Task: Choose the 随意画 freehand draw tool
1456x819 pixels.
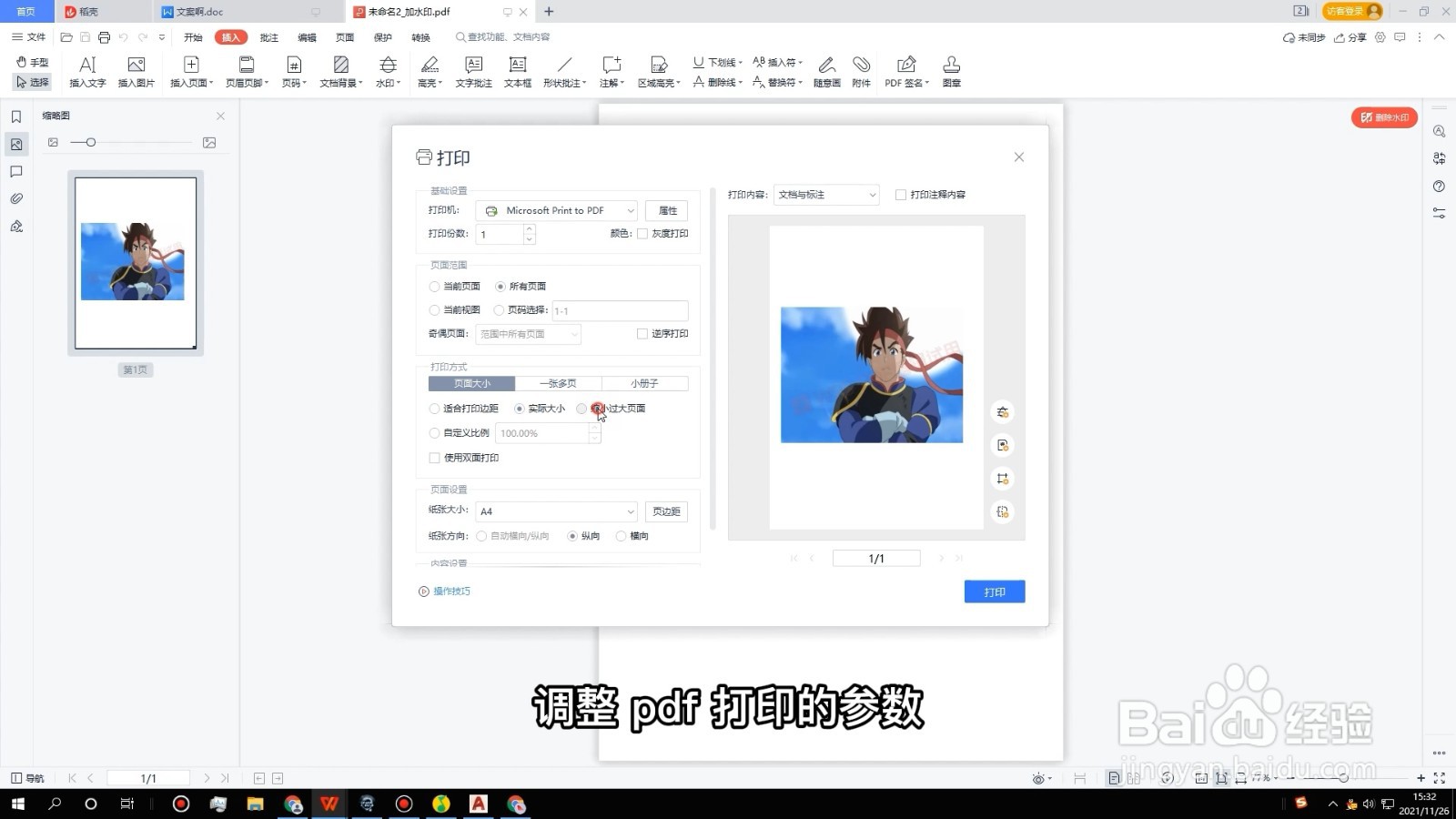Action: pyautogui.click(x=827, y=71)
